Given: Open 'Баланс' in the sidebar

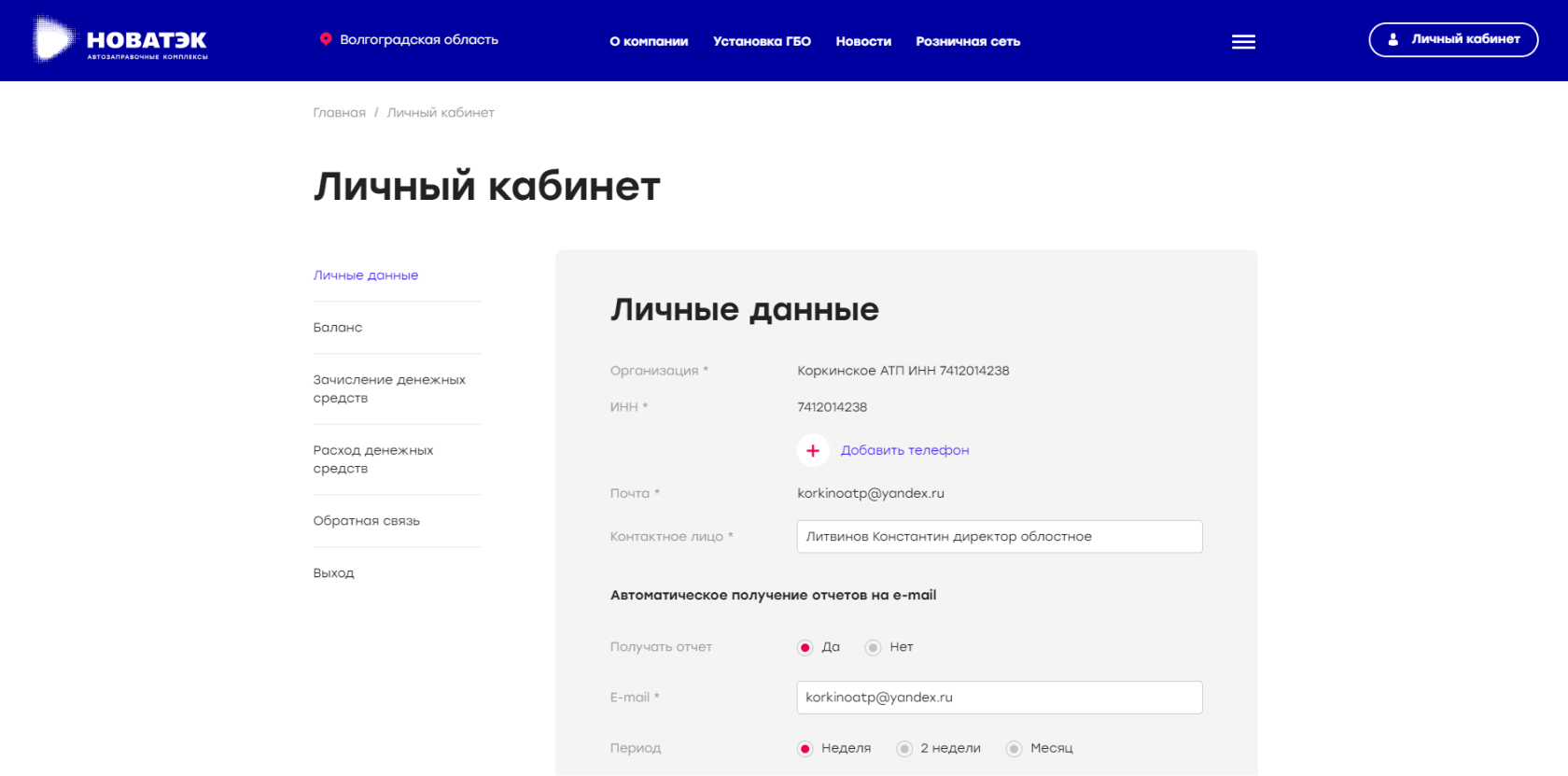Looking at the screenshot, I should [338, 328].
